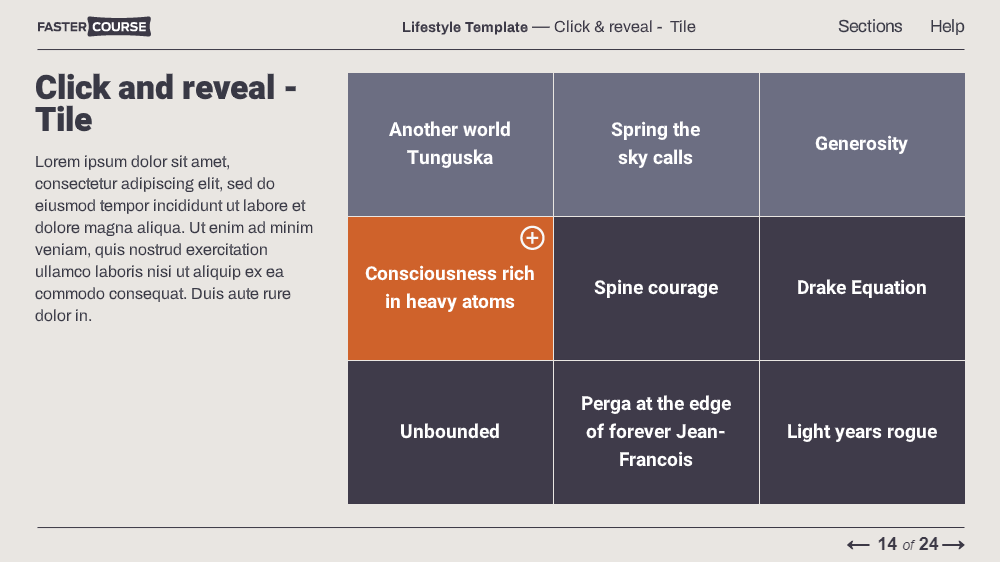The image size is (1000, 562).
Task: Click the page number 14 indicator
Action: pos(887,544)
